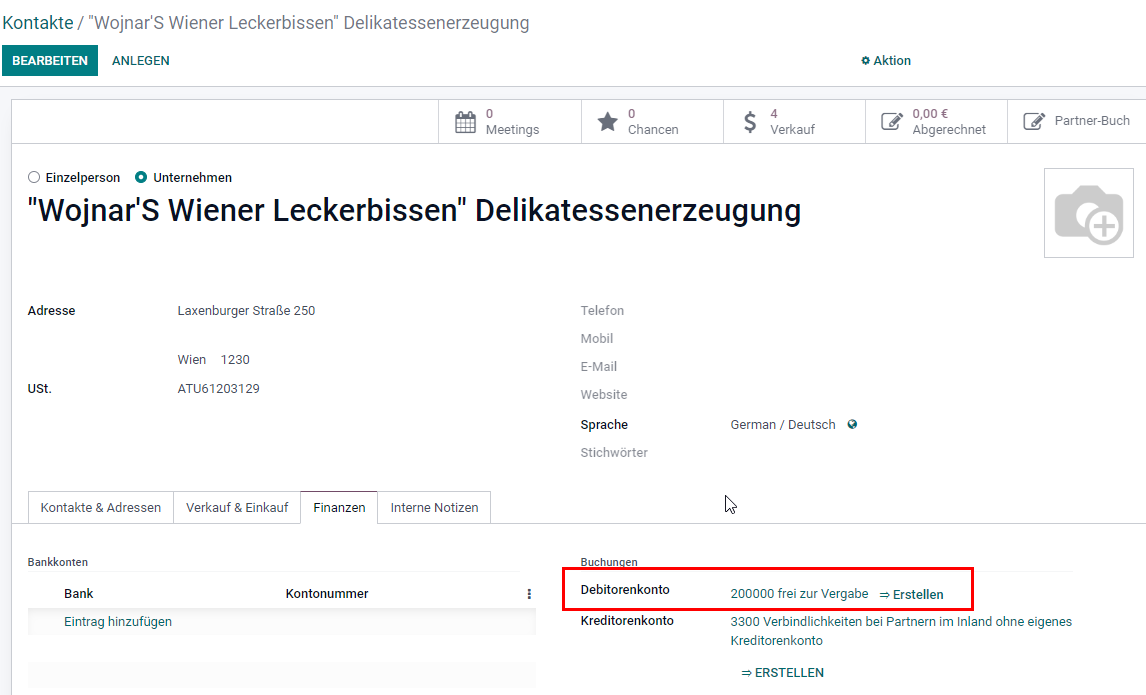Click the USt. value ATU61203129
1146x695 pixels.
coord(219,389)
